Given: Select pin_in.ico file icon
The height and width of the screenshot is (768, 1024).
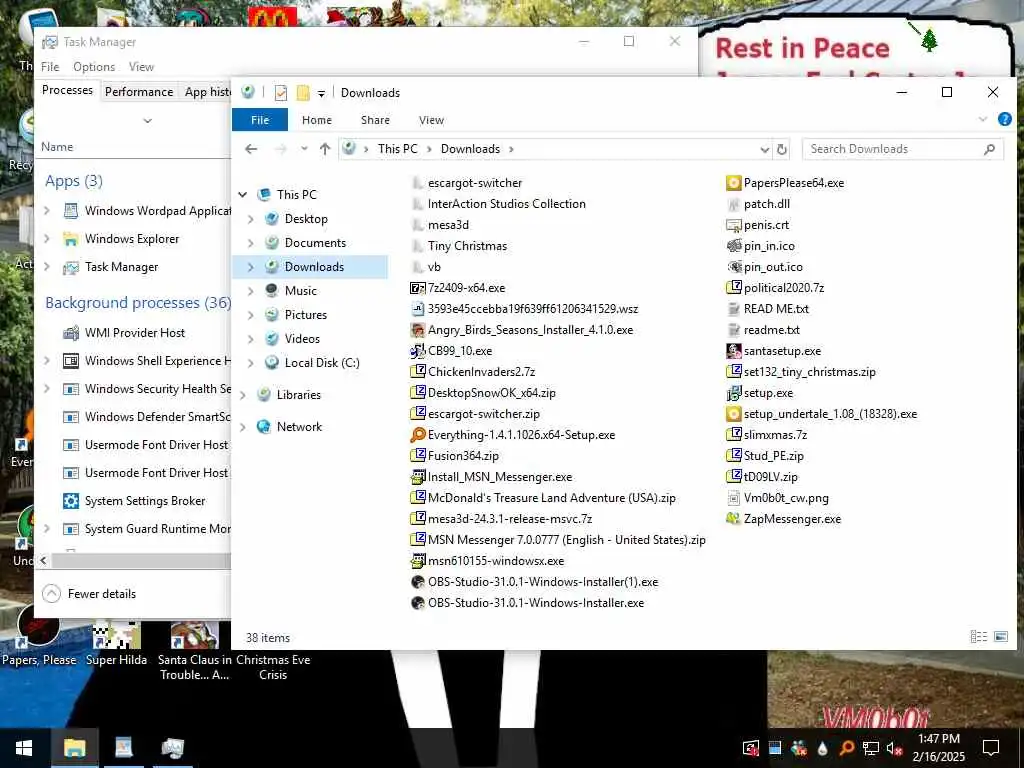Looking at the screenshot, I should (x=733, y=246).
